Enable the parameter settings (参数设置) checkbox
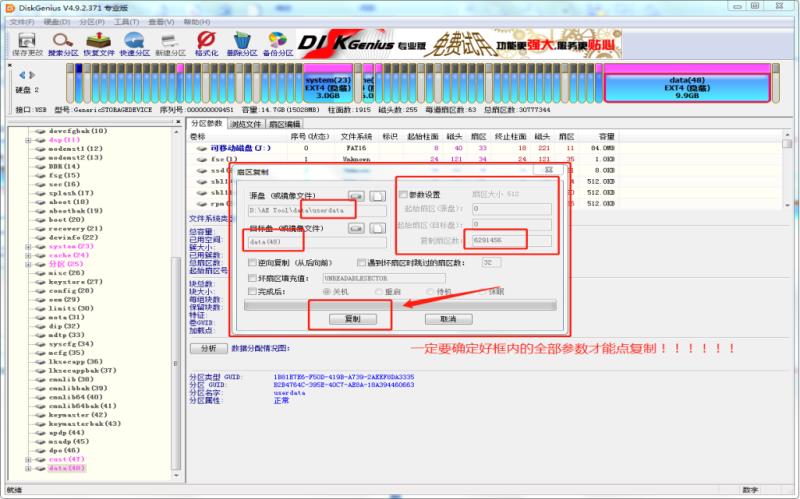800x499 pixels. coord(404,194)
